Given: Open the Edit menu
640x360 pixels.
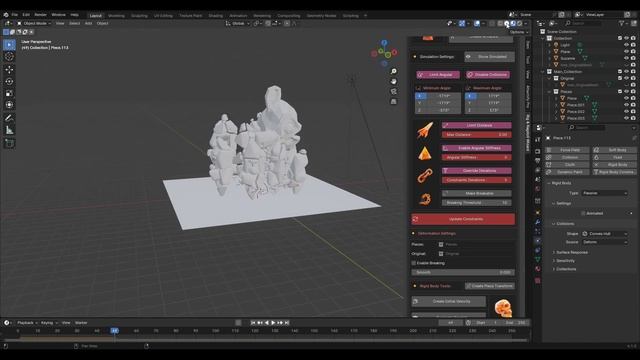Looking at the screenshot, I should (26, 15).
